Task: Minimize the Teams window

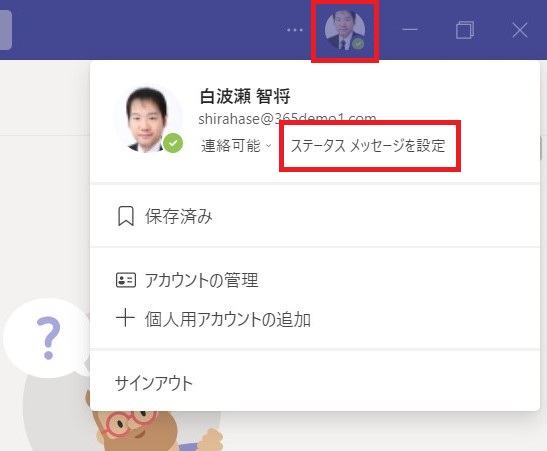Action: 410,30
